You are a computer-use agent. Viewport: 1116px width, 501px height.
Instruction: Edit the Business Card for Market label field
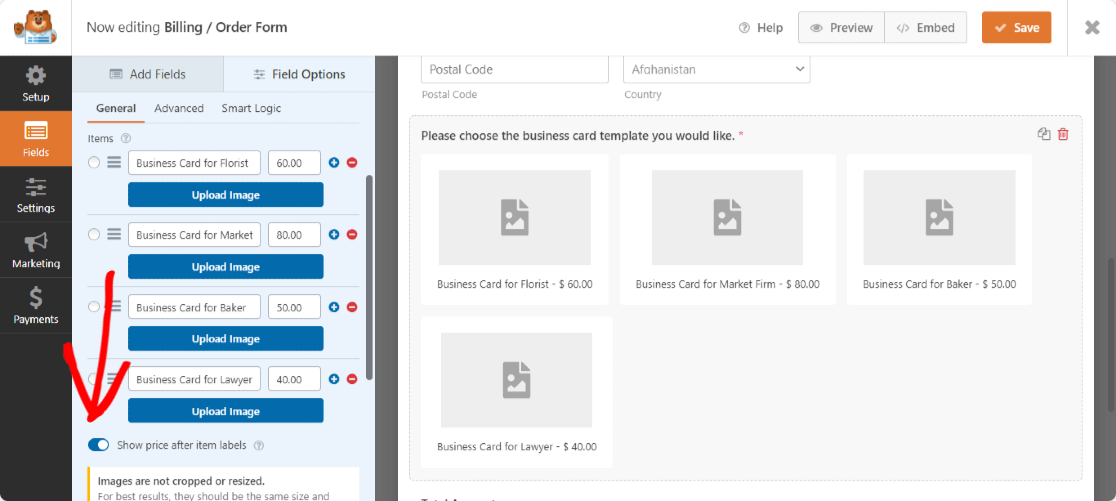coord(194,235)
